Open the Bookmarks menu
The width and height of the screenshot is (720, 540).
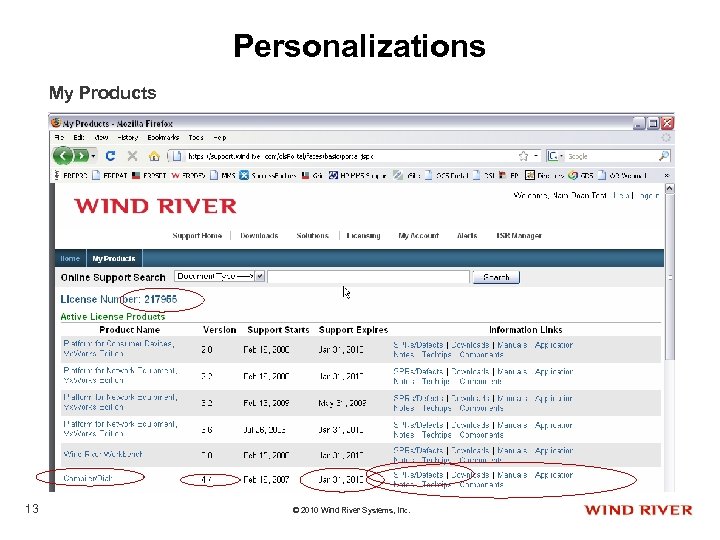pyautogui.click(x=163, y=137)
